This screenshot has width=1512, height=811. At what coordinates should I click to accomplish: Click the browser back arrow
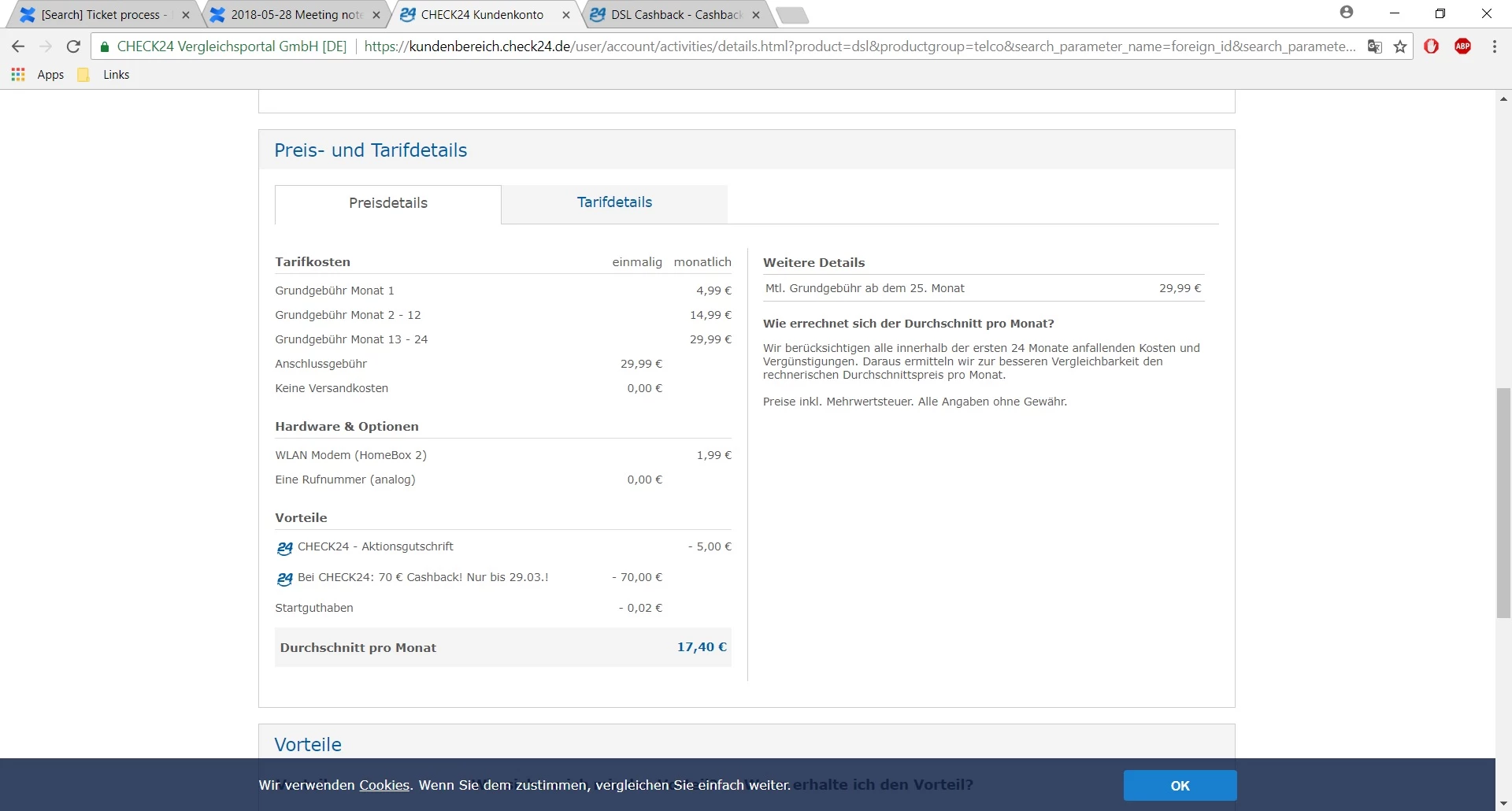(18, 46)
